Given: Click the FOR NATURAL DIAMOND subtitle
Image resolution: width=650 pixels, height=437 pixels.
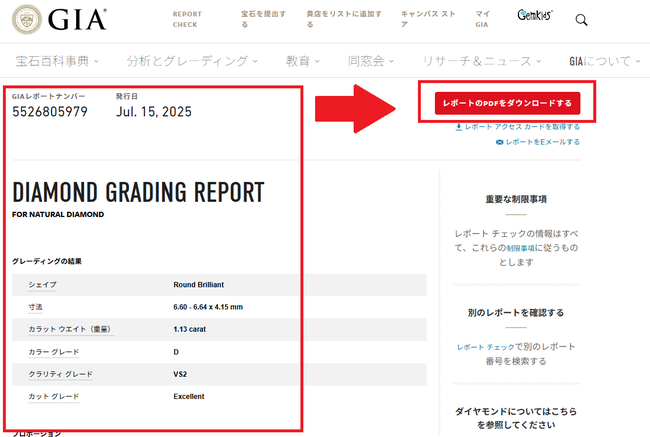Looking at the screenshot, I should click(x=58, y=214).
